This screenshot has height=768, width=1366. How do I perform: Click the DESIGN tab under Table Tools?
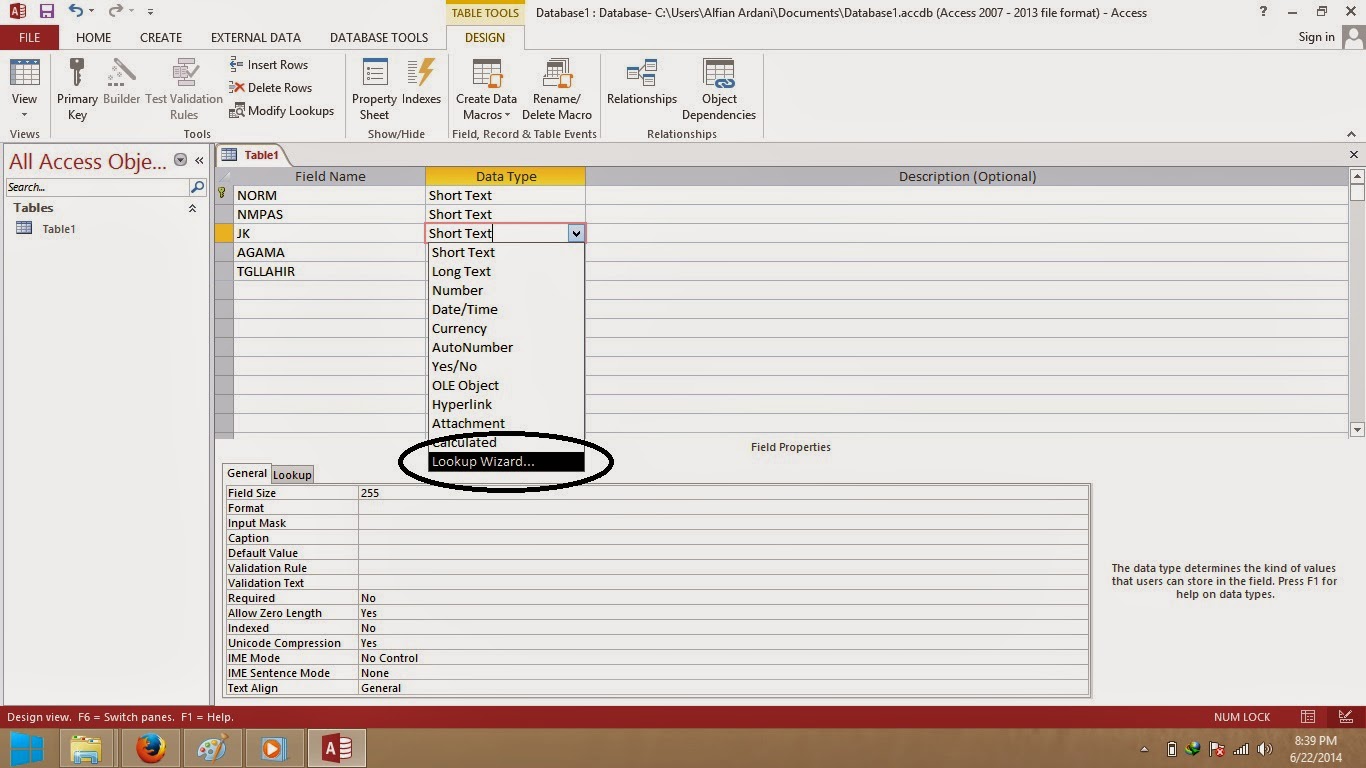tap(485, 37)
